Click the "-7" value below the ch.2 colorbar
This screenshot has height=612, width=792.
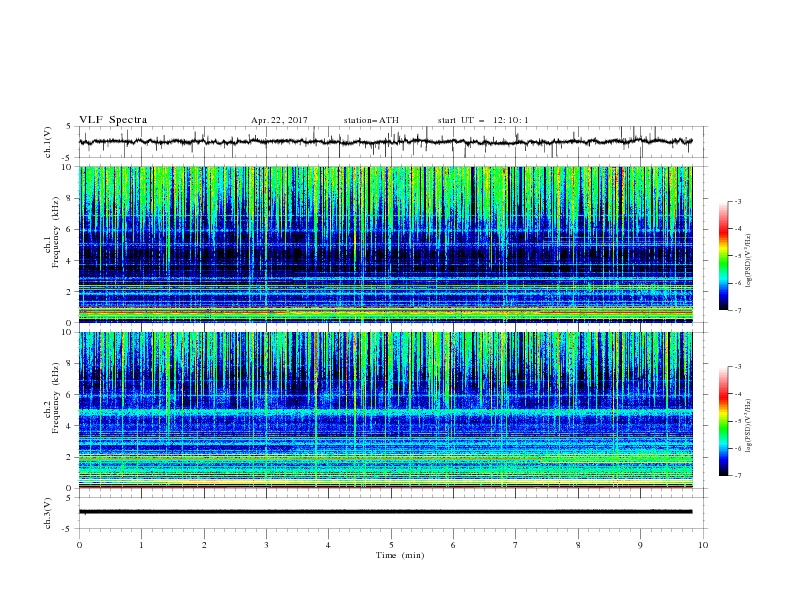737,476
